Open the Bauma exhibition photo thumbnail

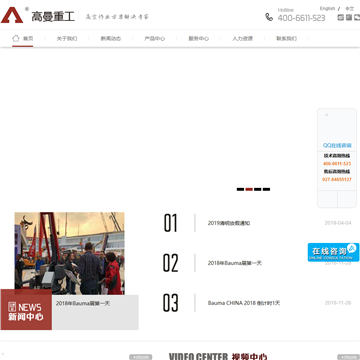click(69, 253)
